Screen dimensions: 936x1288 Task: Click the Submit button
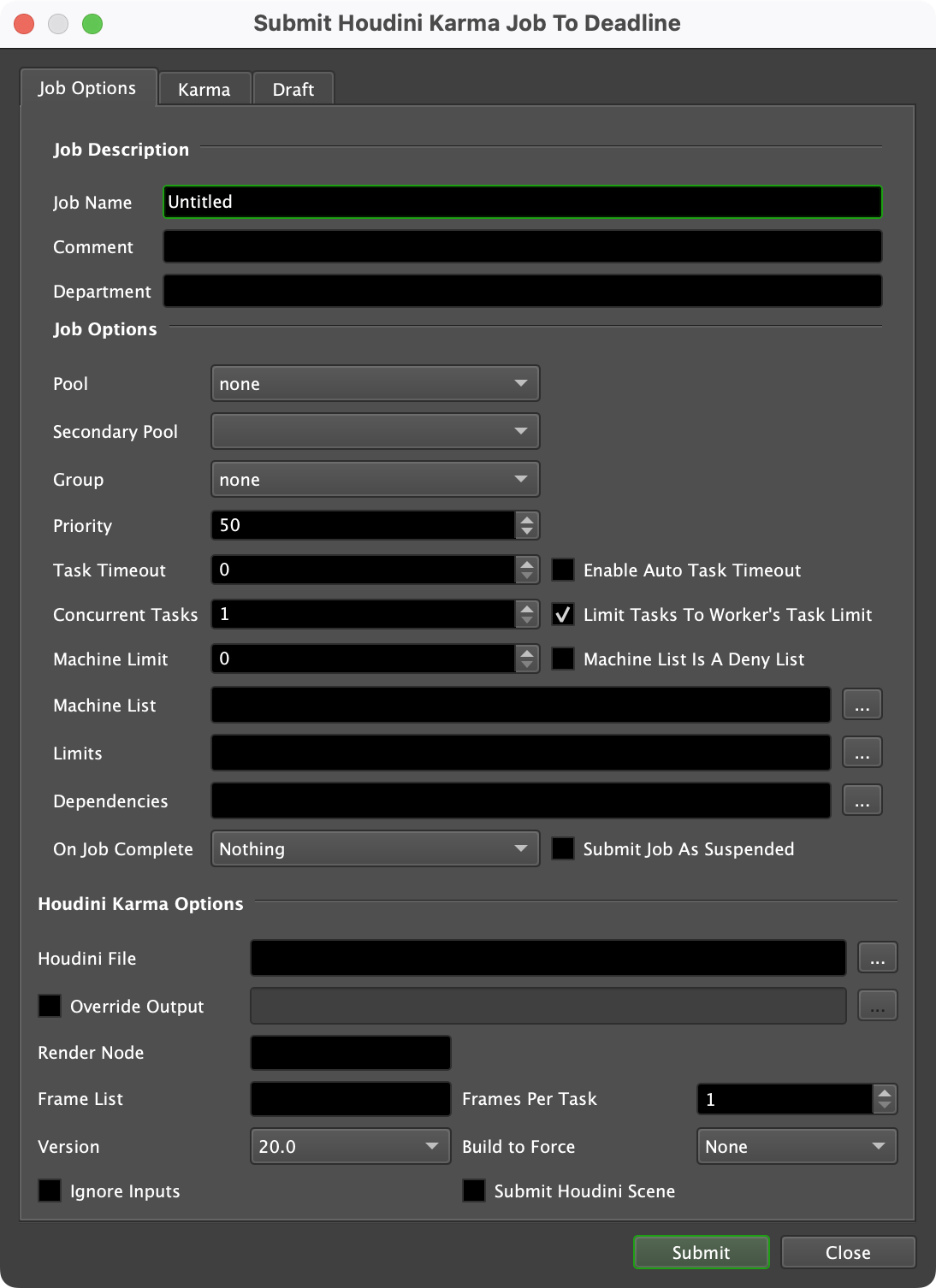point(702,1252)
